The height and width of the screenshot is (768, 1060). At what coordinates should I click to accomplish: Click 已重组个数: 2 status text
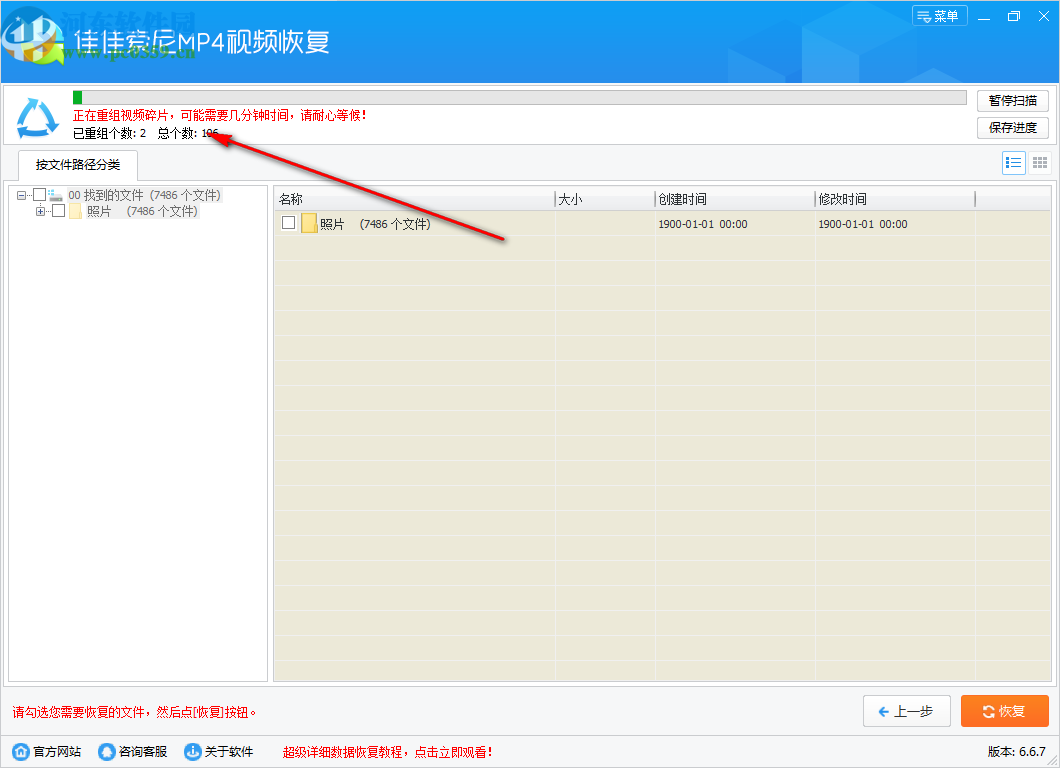[109, 133]
